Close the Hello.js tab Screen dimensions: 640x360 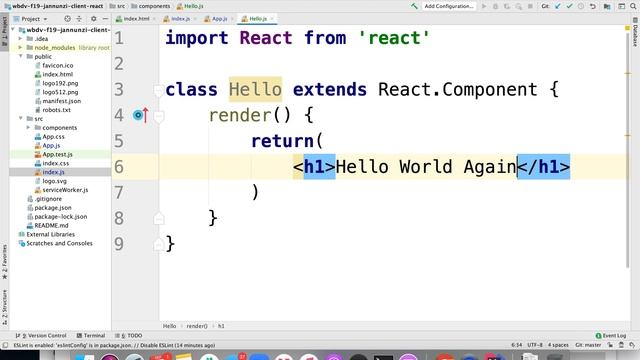[272, 19]
